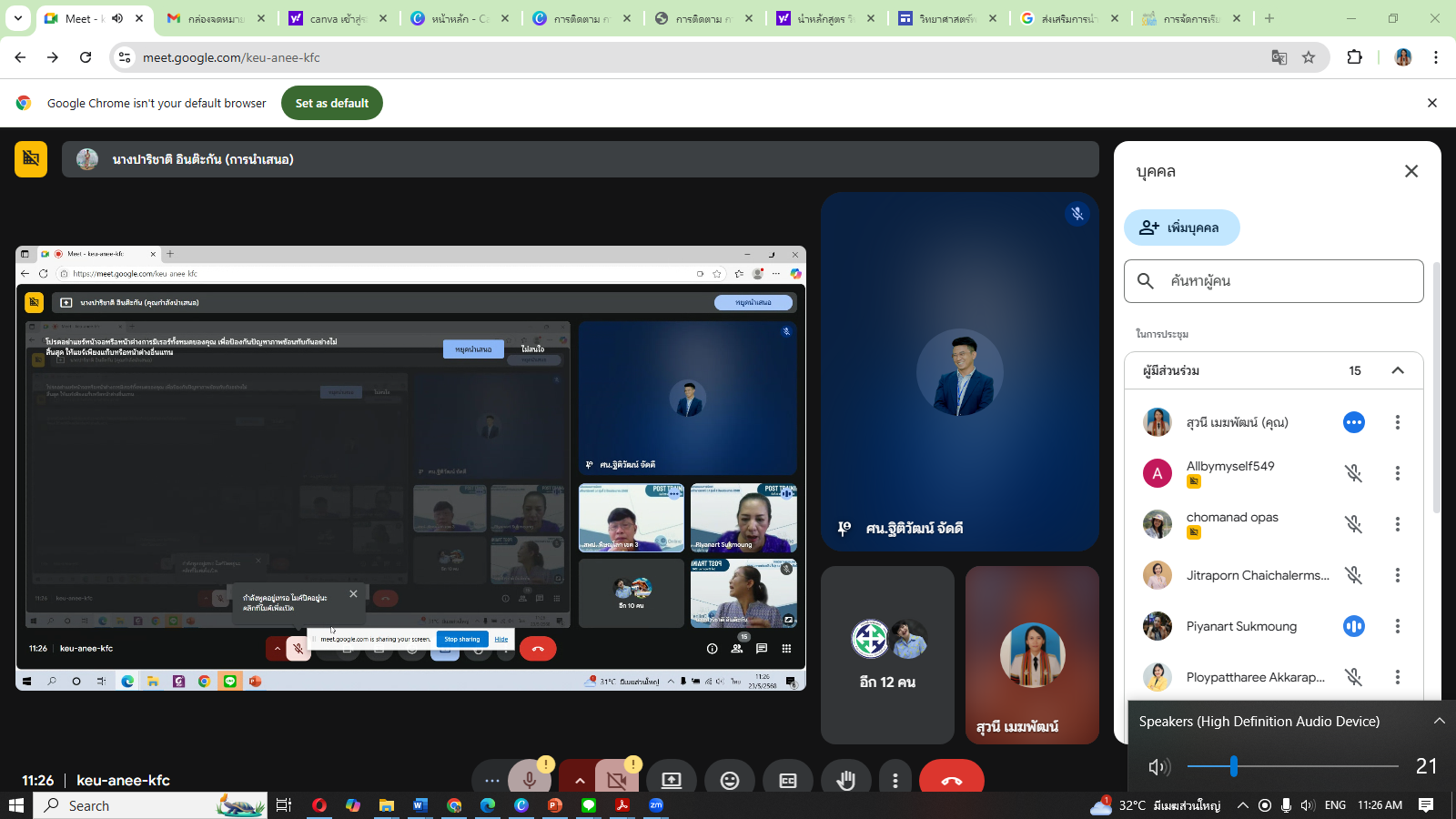Click the red leave call button
Image resolution: width=1456 pixels, height=819 pixels.
pyautogui.click(x=951, y=780)
